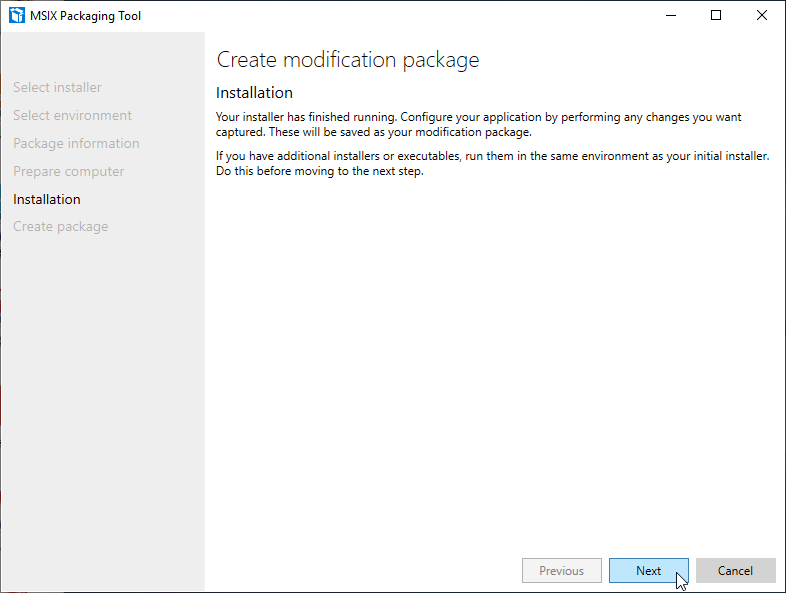This screenshot has width=786, height=593.
Task: Click the Installation subheading in the main pane
Action: pyautogui.click(x=254, y=93)
